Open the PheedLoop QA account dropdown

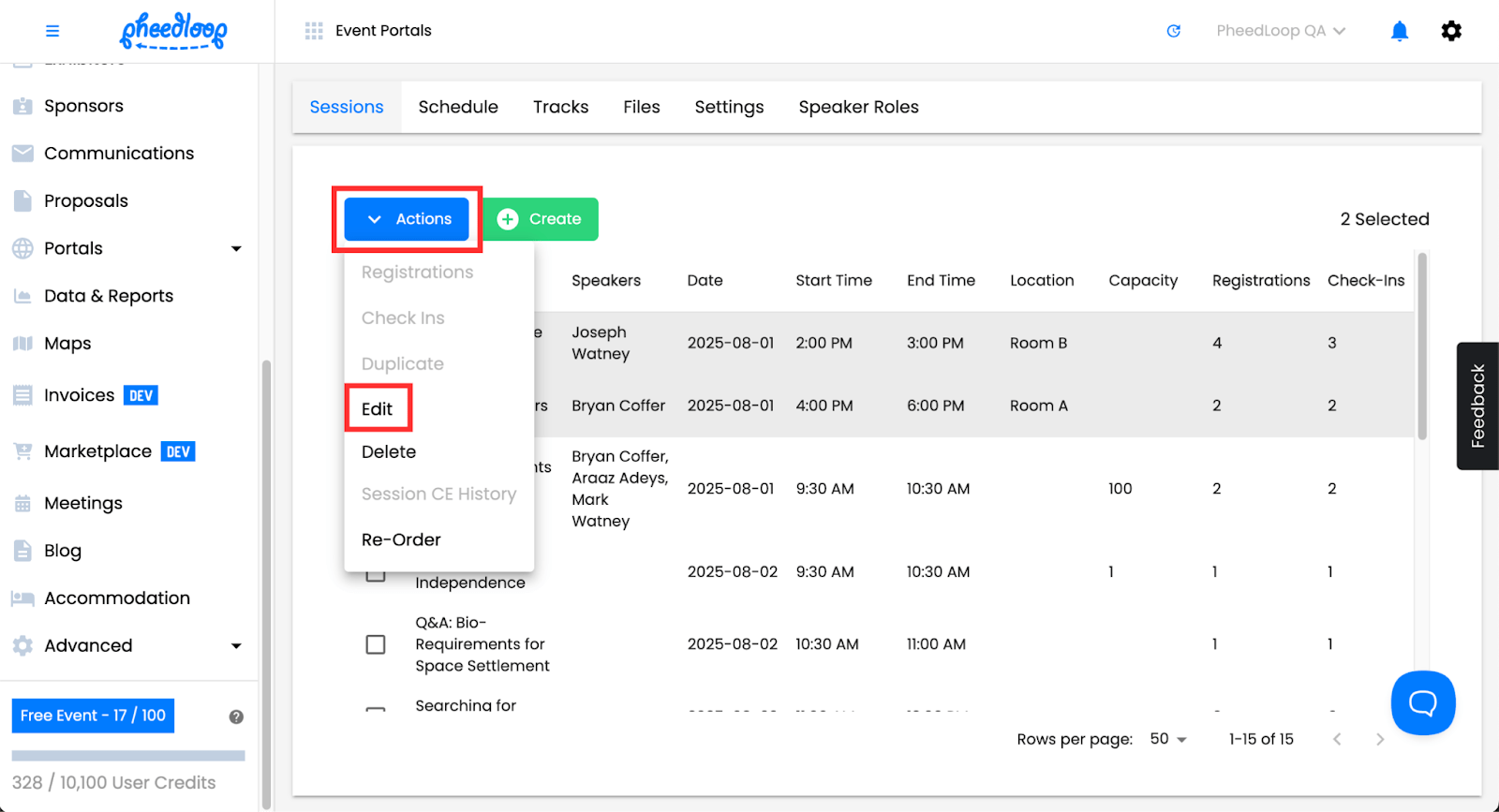[x=1280, y=31]
